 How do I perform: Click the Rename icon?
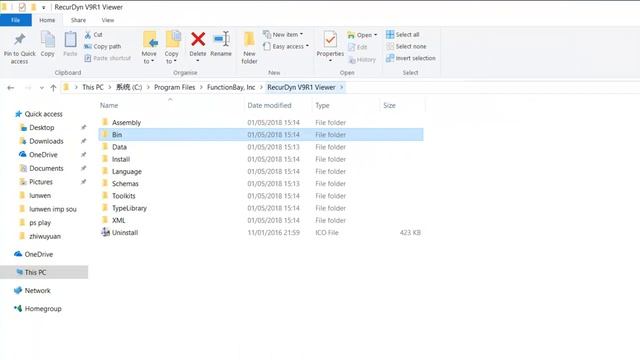(222, 39)
